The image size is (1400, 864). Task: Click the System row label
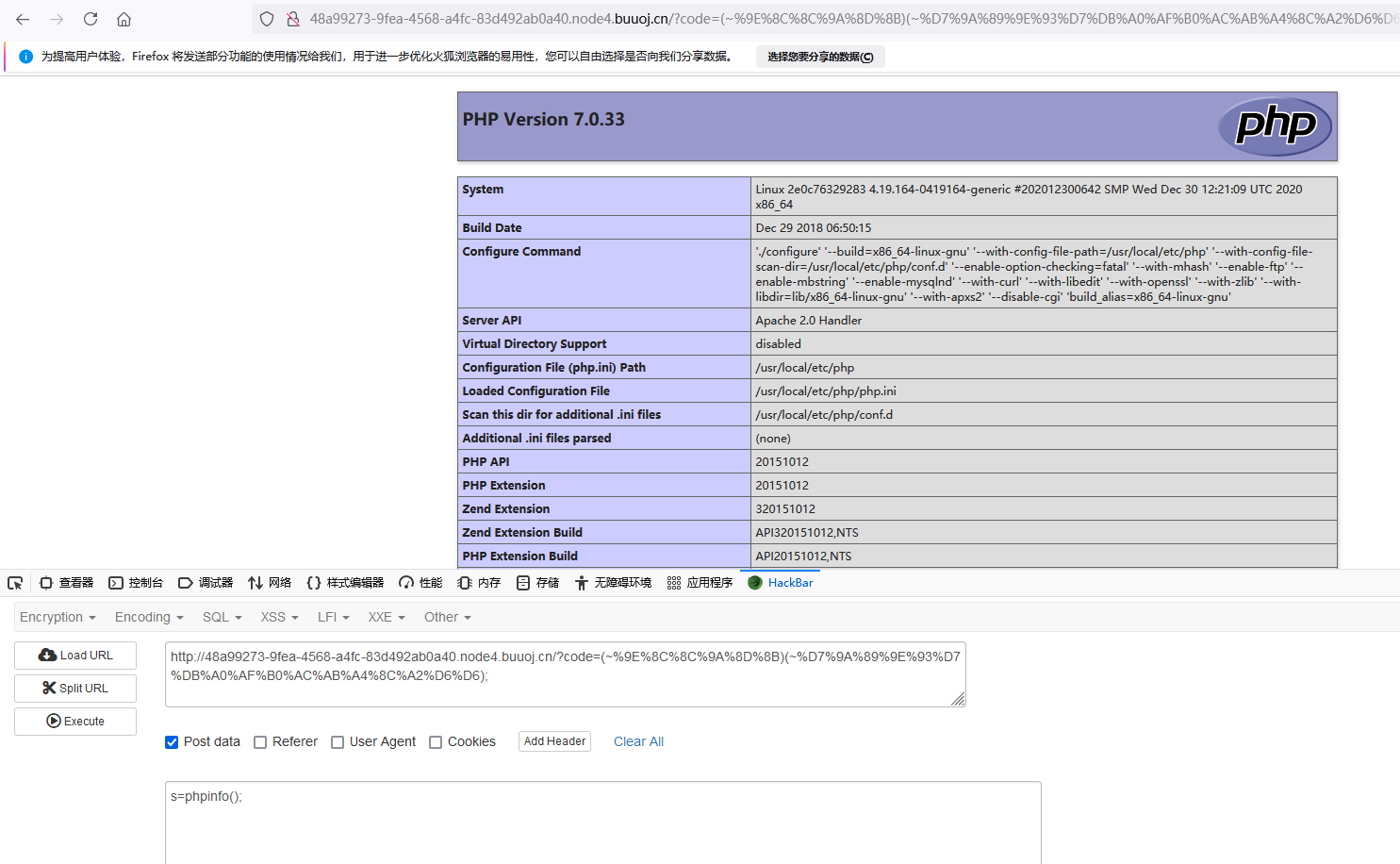(483, 190)
